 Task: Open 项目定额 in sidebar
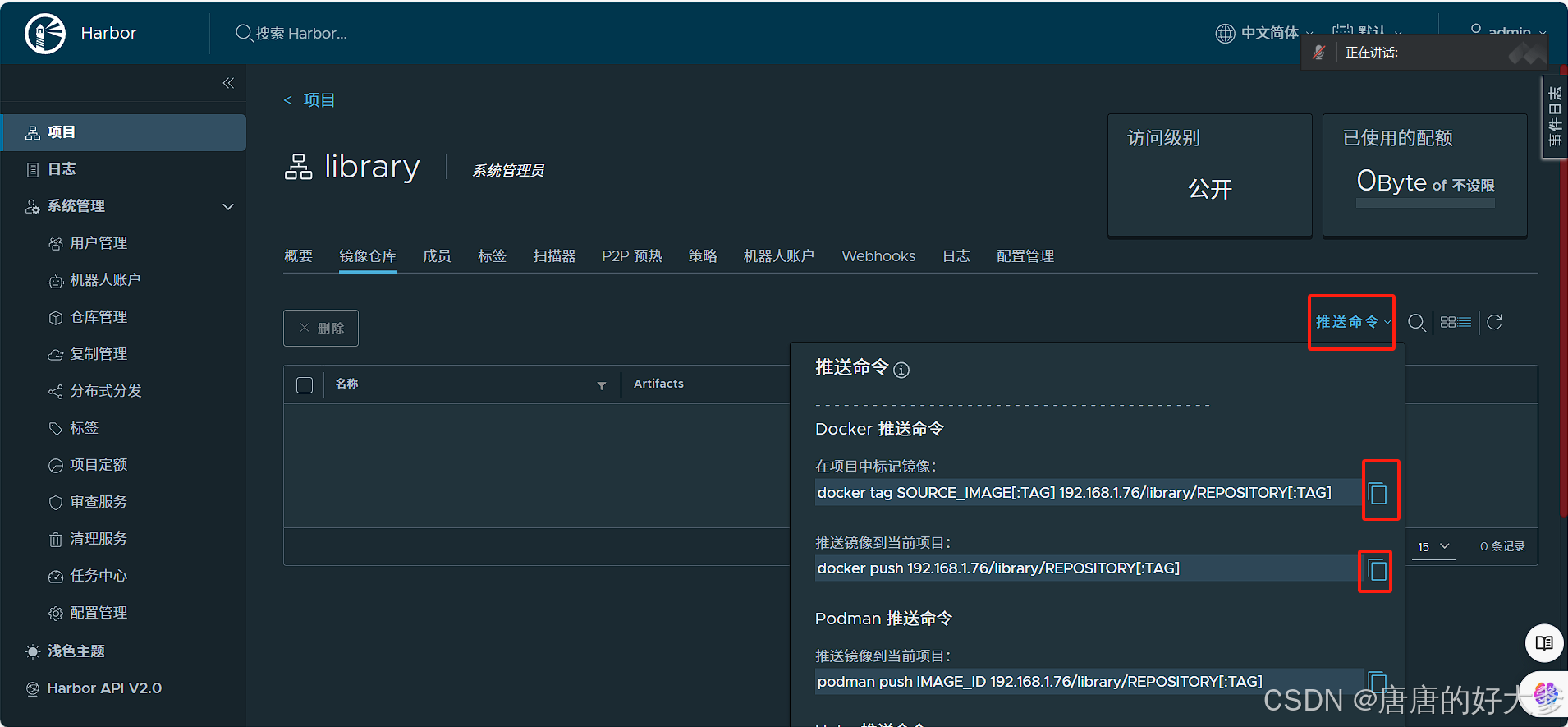99,465
